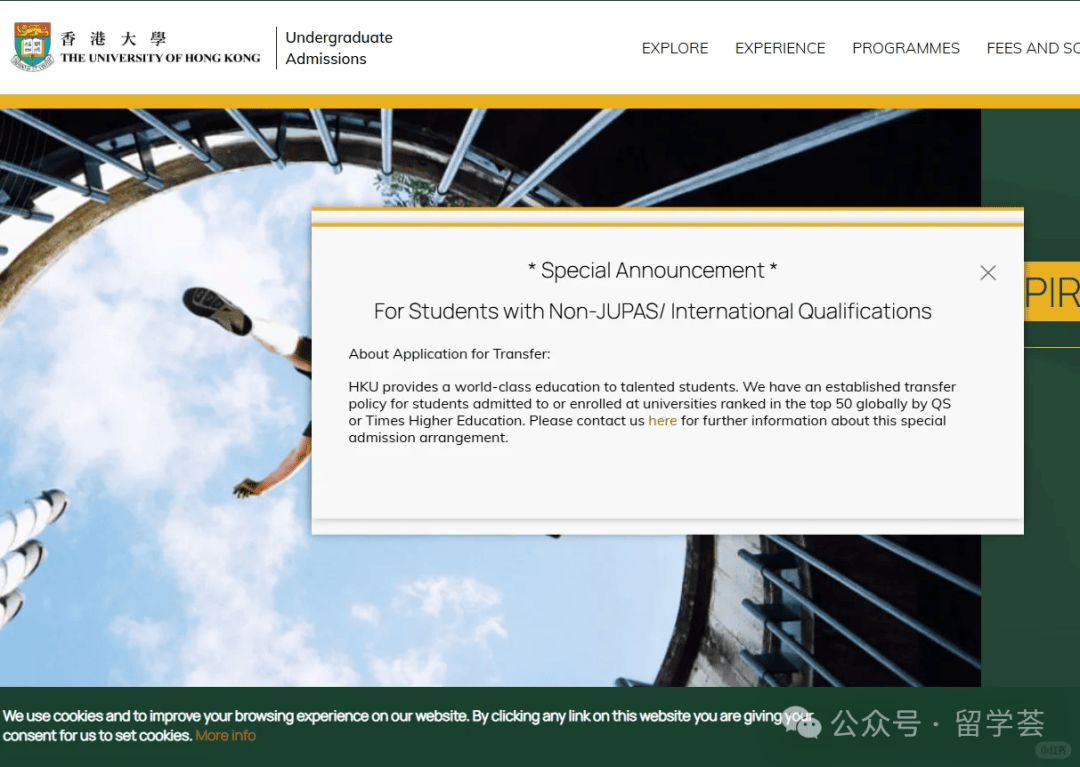Open the PROGRAMMES menu
Screen dimensions: 1080x767
pos(906,48)
